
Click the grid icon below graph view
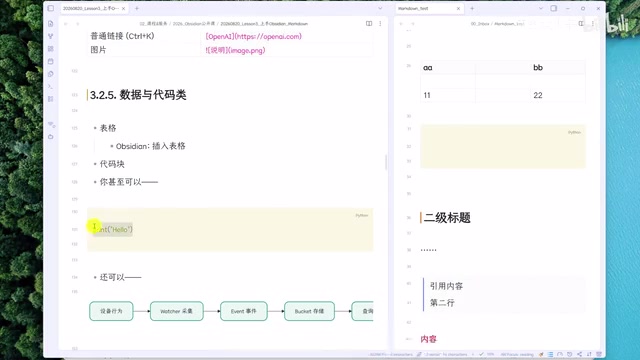tap(51, 49)
